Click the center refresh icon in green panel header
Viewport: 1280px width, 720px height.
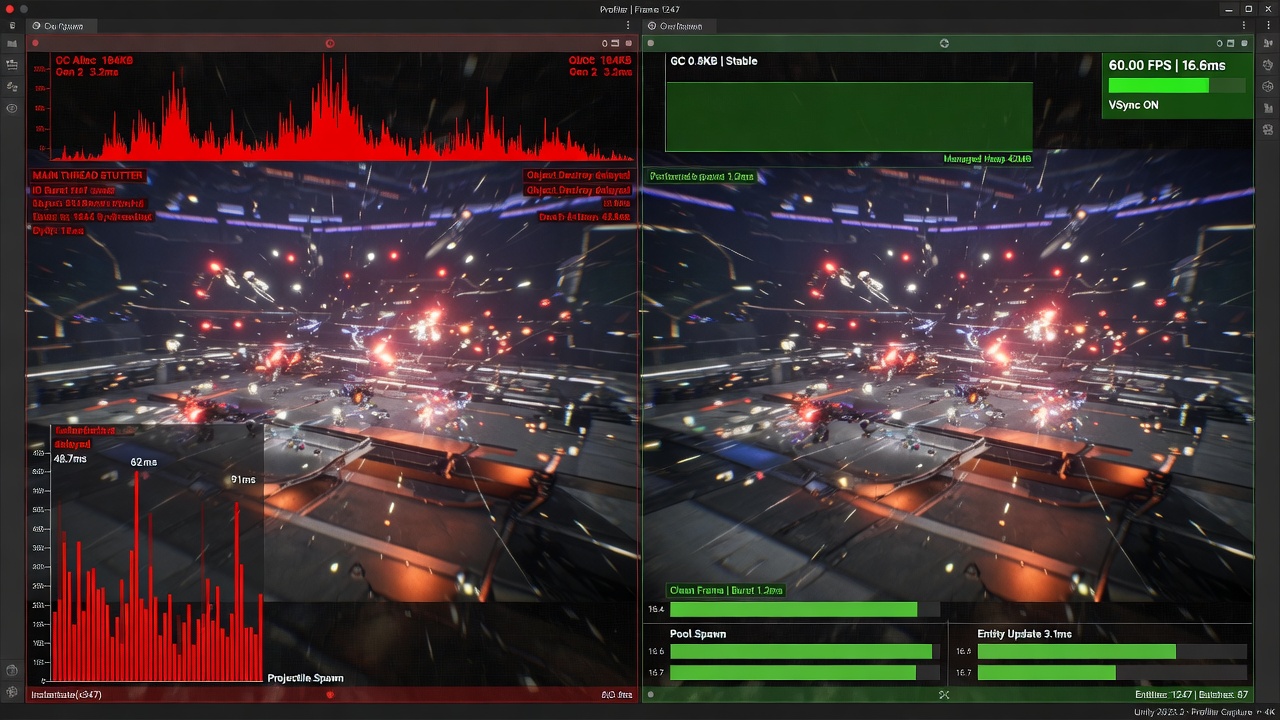coord(944,43)
